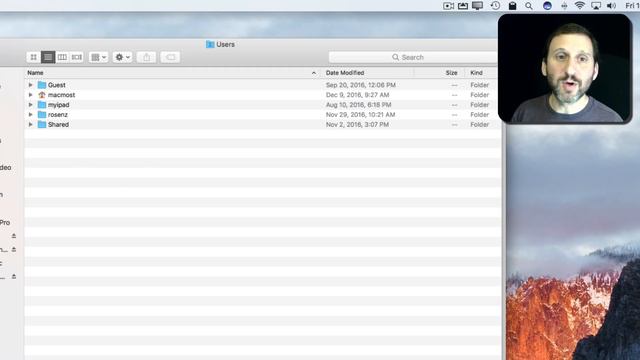This screenshot has height=360, width=640.
Task: Open the item arrangement dropdown
Action: [x=98, y=57]
